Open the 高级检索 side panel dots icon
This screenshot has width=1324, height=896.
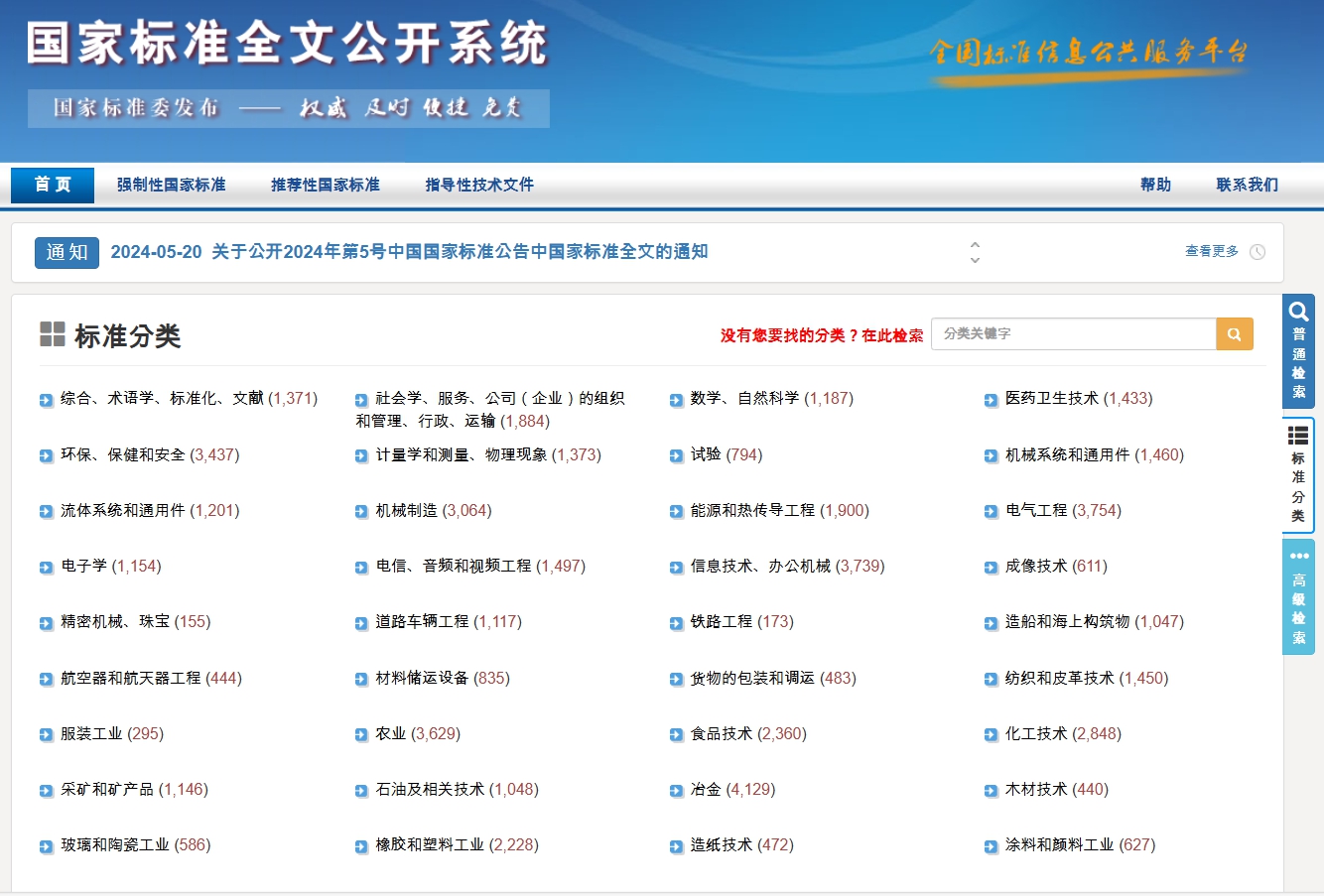1299,556
